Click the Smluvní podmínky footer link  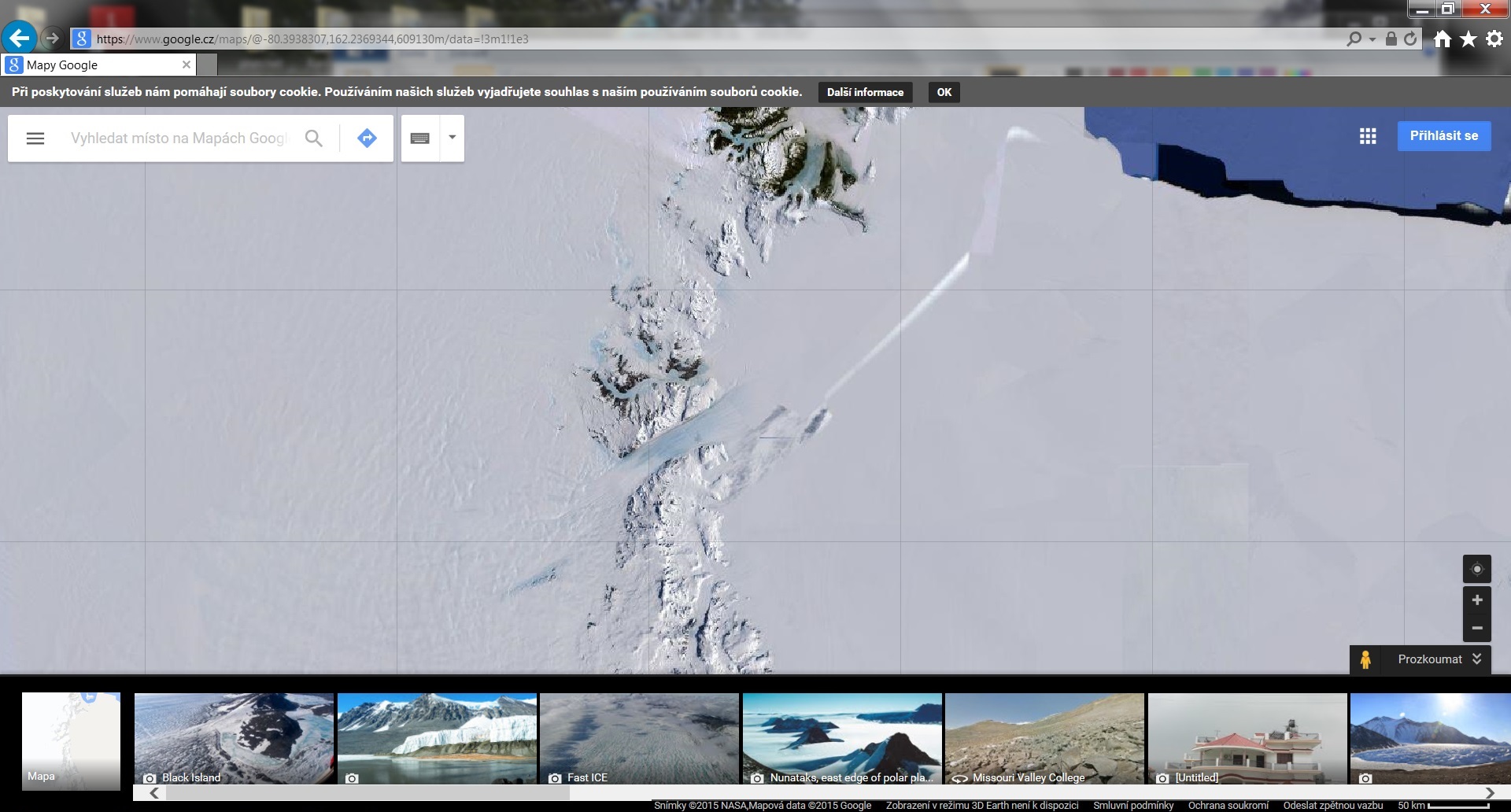pyautogui.click(x=1132, y=806)
